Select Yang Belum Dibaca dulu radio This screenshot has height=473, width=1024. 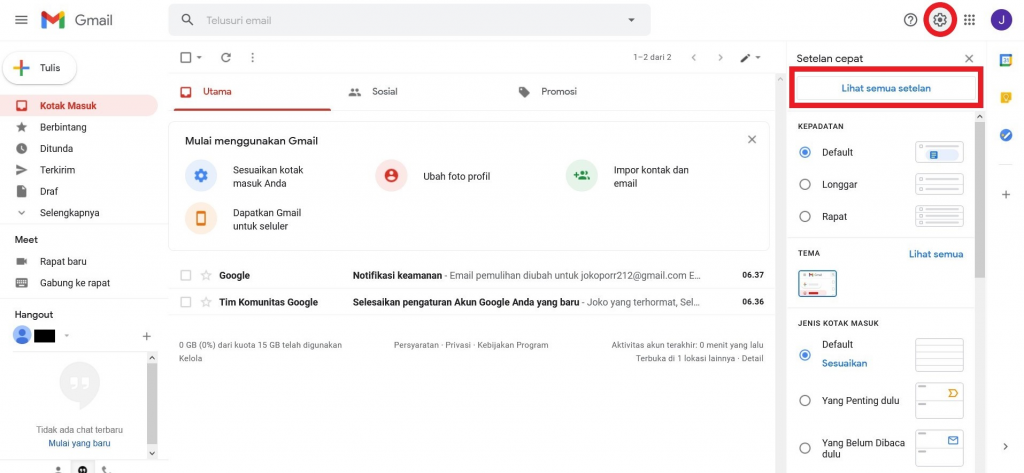(805, 448)
